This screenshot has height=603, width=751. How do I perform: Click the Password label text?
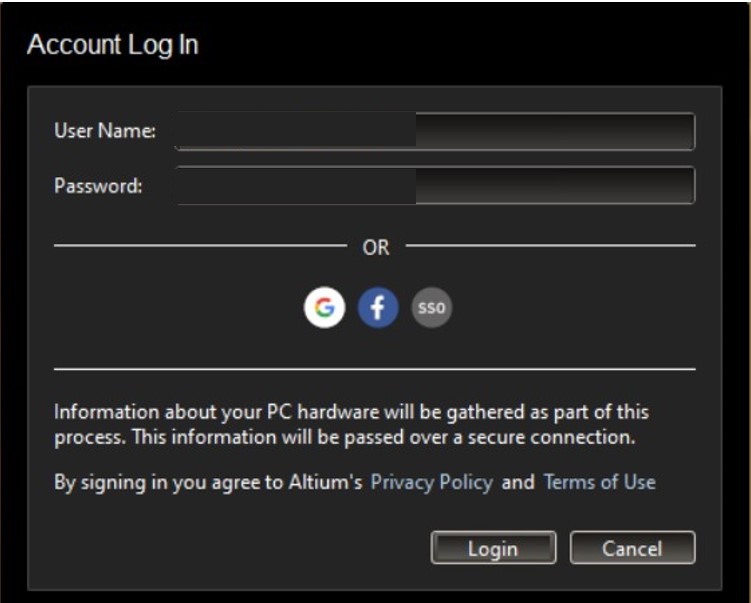click(x=98, y=185)
